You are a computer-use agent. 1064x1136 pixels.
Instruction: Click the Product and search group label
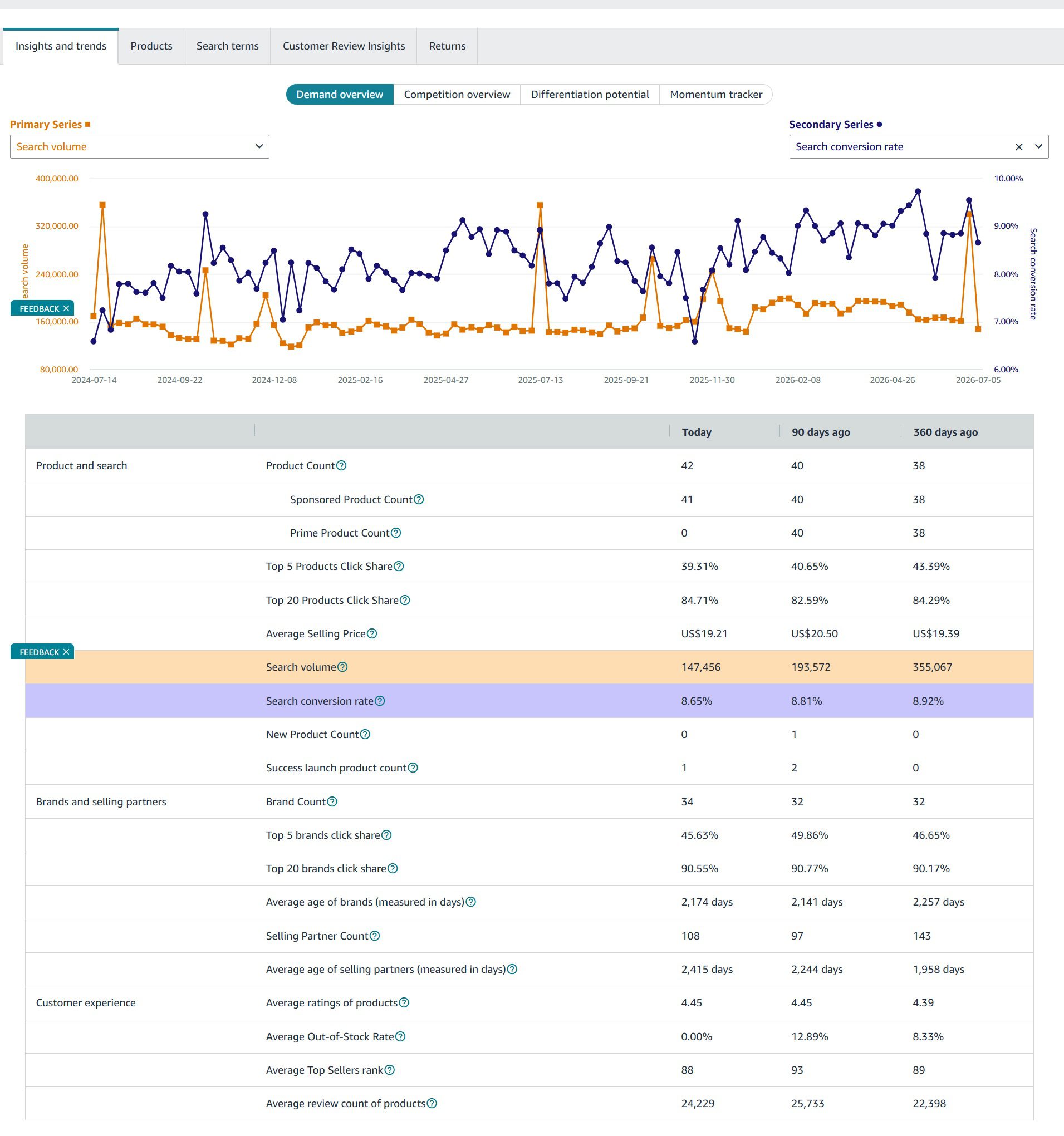pos(82,466)
